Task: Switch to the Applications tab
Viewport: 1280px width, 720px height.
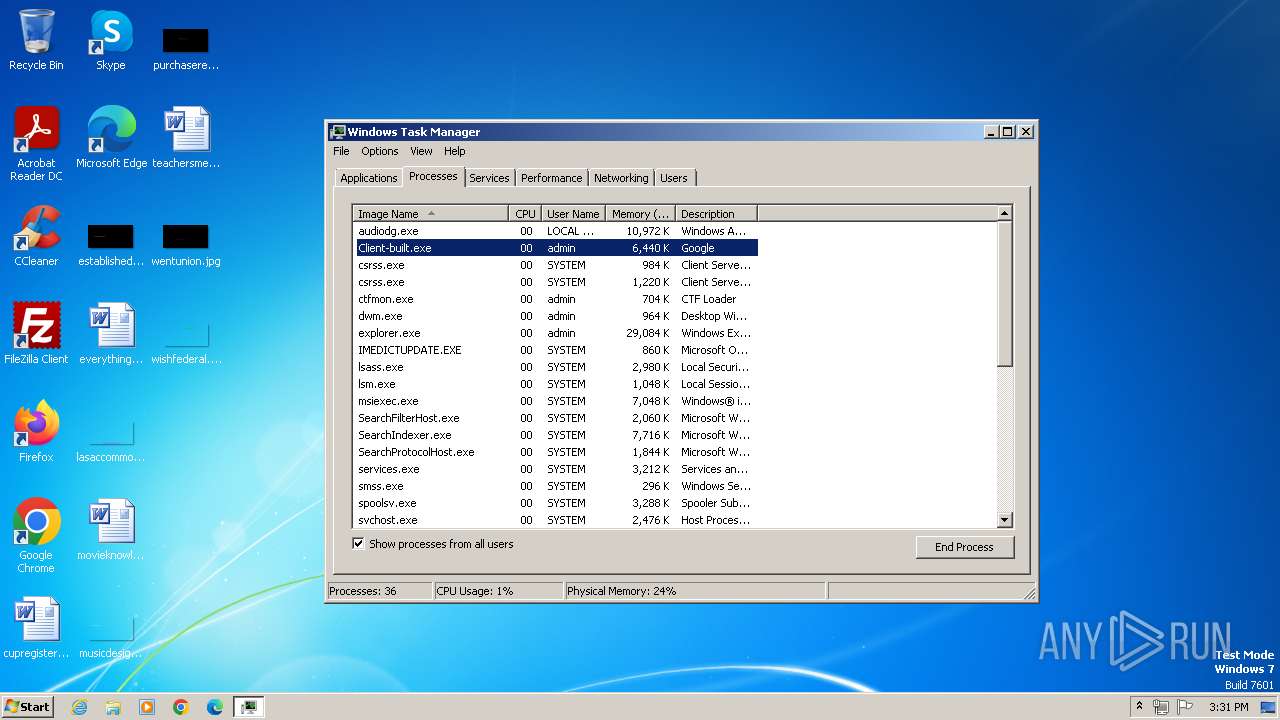Action: point(368,178)
